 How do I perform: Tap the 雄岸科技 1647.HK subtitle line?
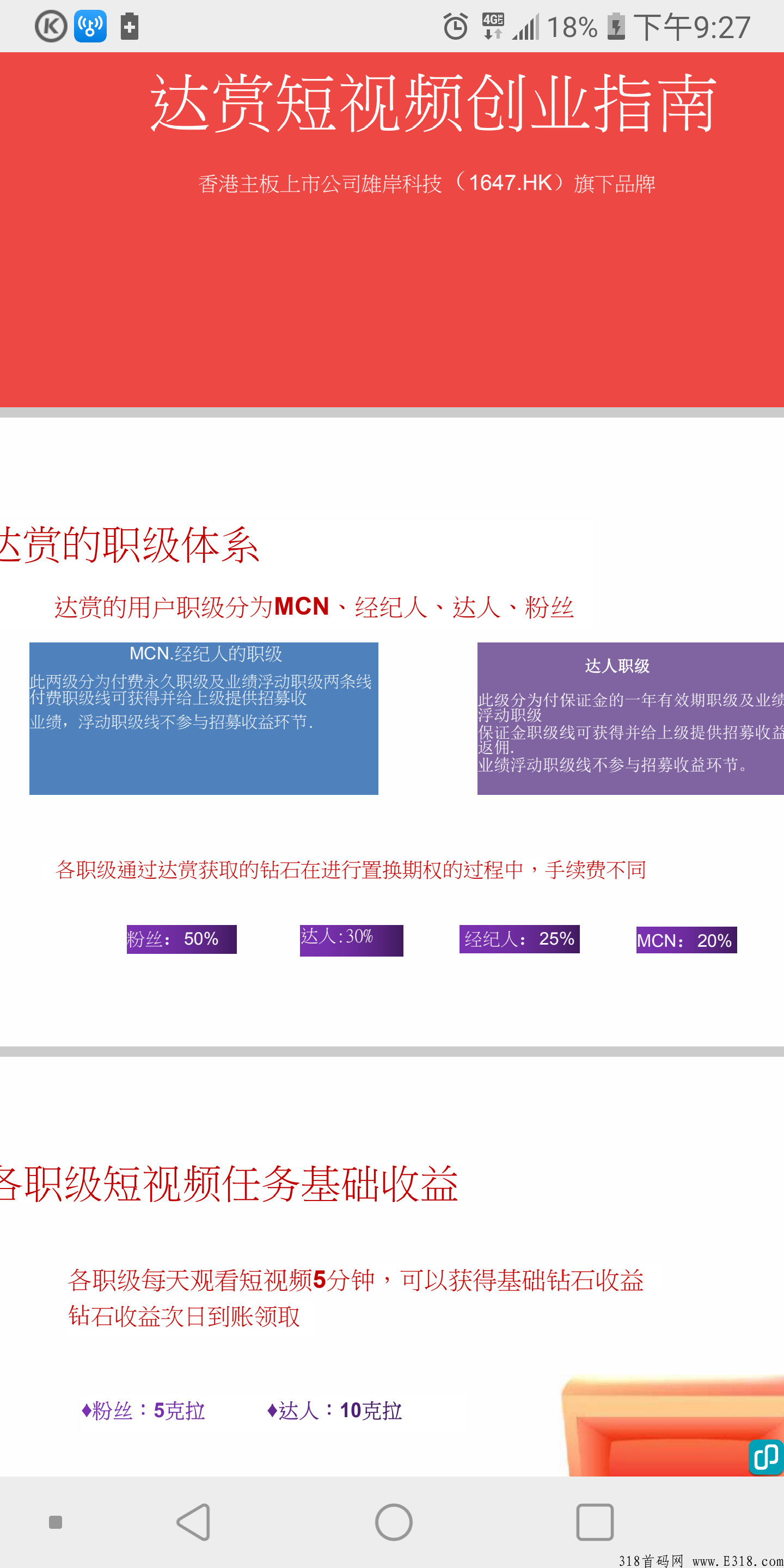coord(427,183)
